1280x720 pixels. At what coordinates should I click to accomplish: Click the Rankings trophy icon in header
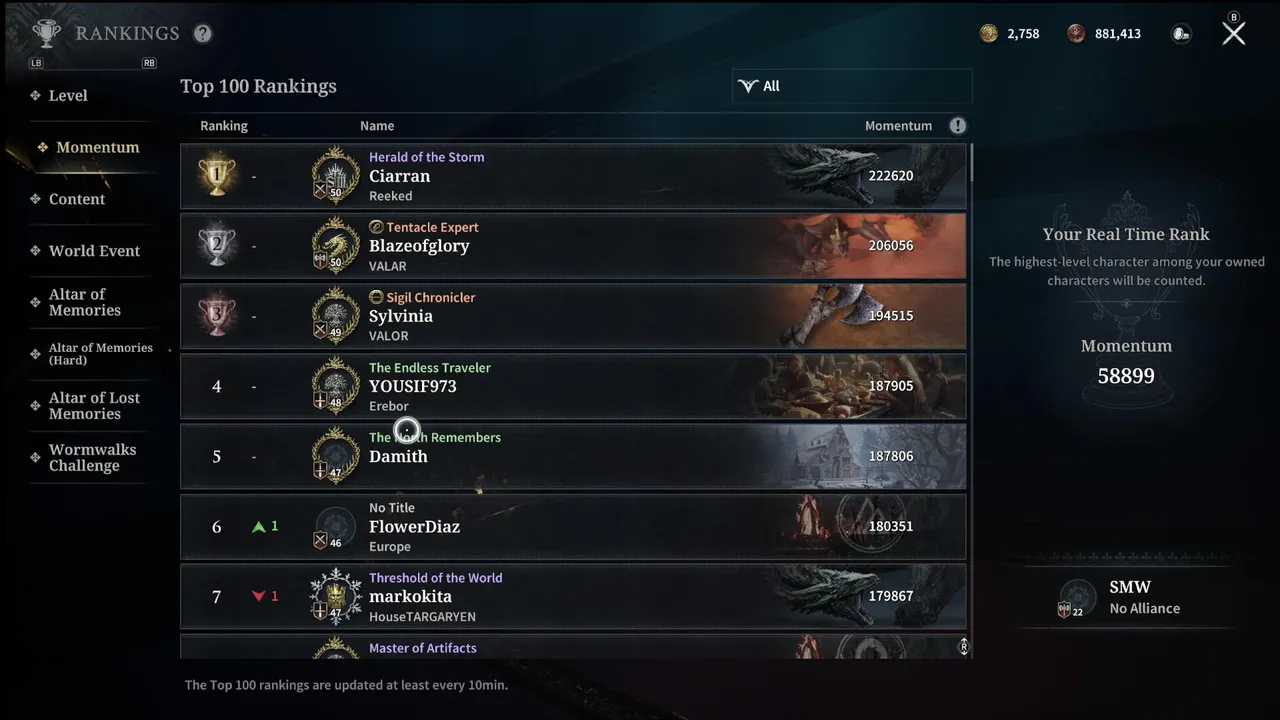click(x=46, y=33)
